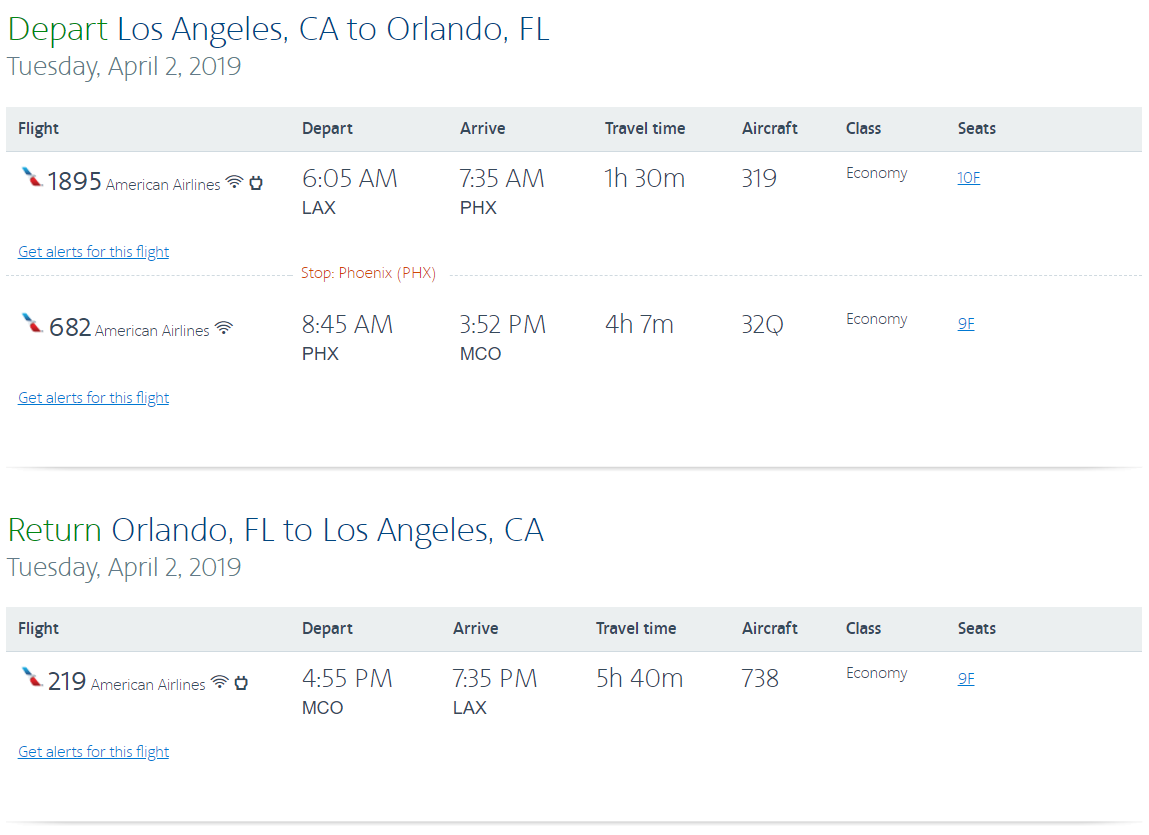
Task: Click the American Airlines logo beside flight 682
Action: point(32,324)
